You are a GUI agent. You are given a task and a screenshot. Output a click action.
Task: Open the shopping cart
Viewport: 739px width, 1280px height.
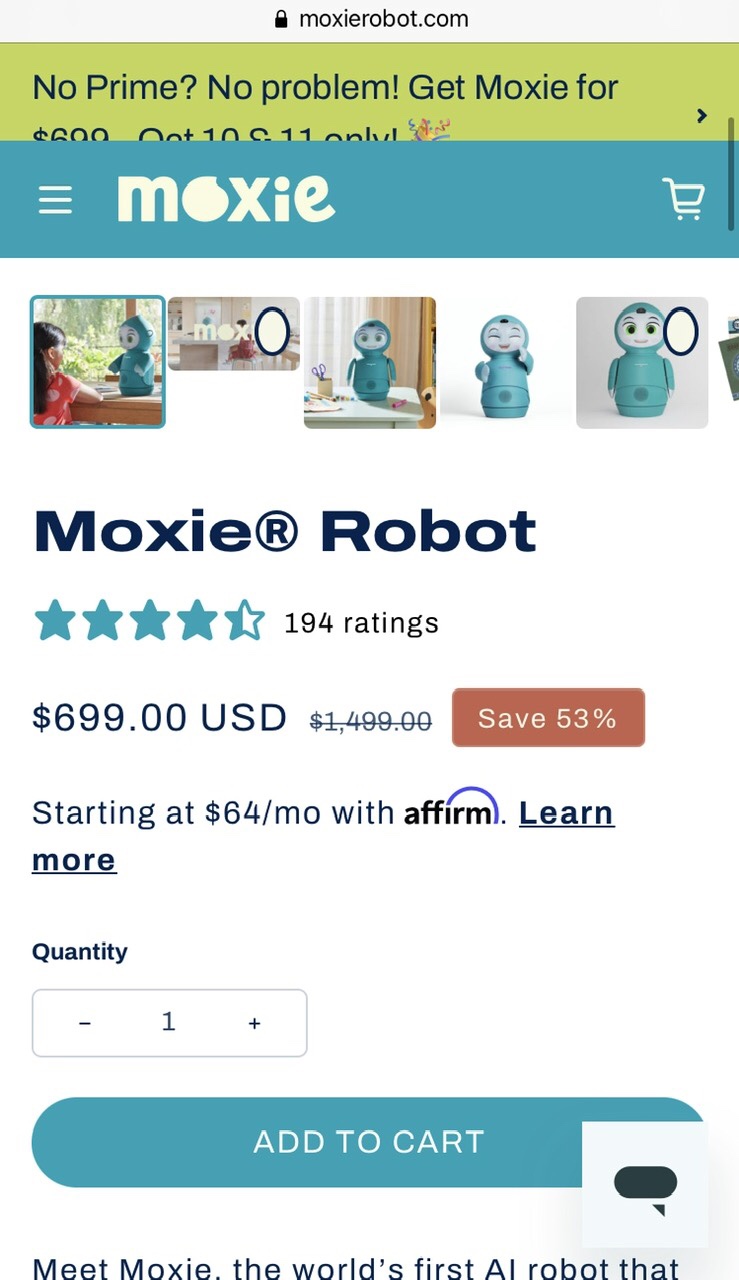coord(684,199)
